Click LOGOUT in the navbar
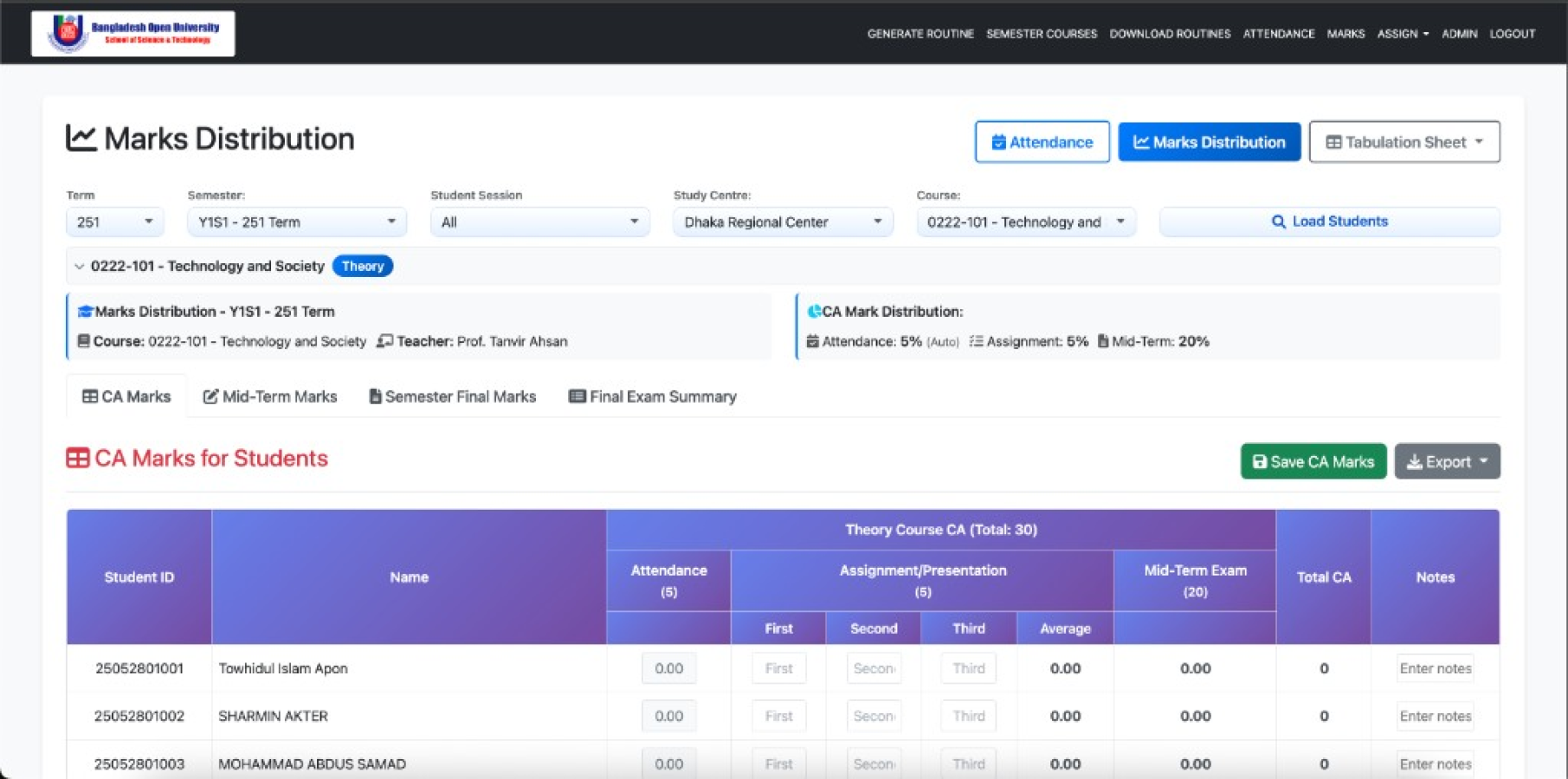Screen dimensions: 1568x779 pyautogui.click(x=1513, y=34)
